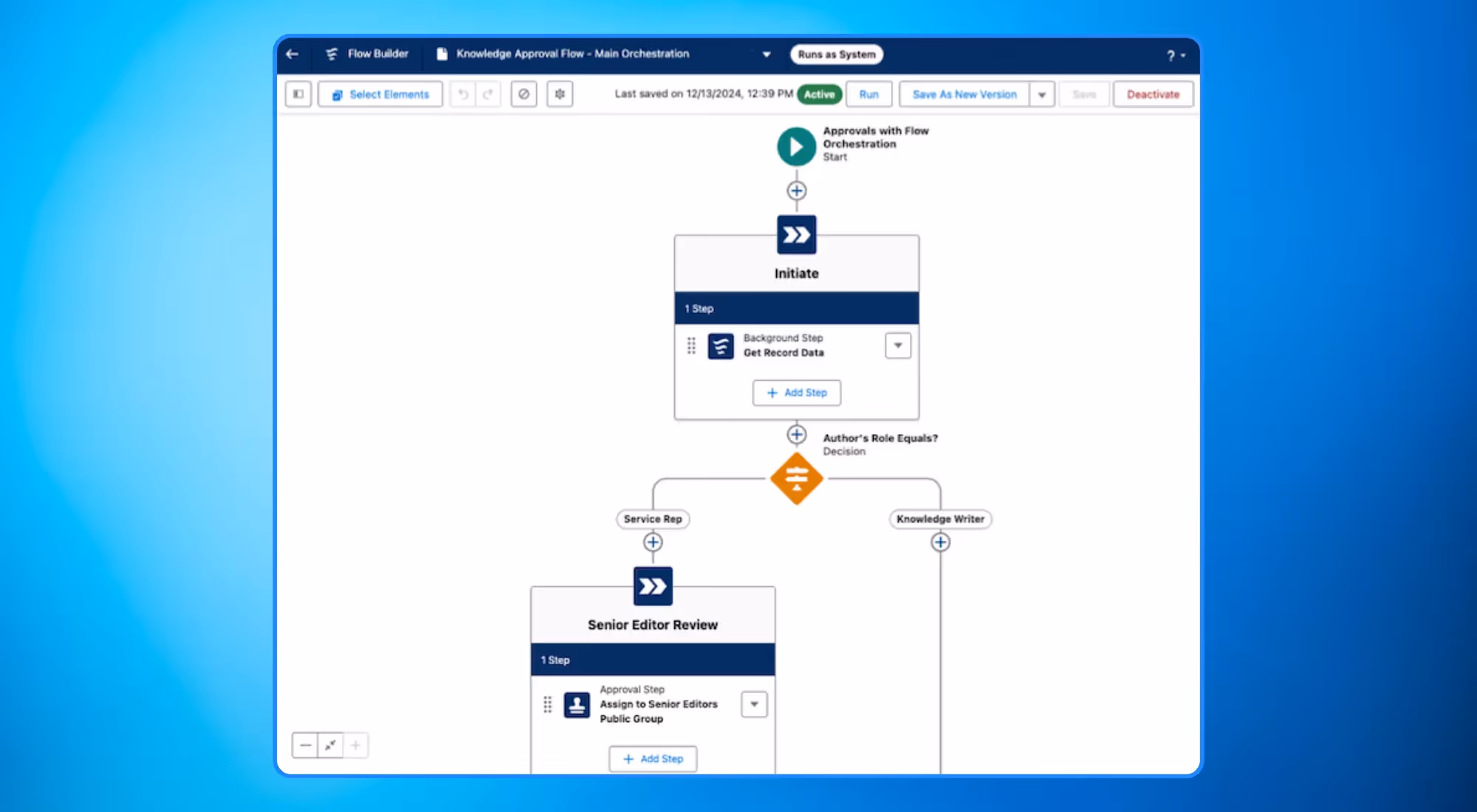Click Senior Editor Review 1 Step bar
Screen dimensions: 1477x812
[653, 660]
